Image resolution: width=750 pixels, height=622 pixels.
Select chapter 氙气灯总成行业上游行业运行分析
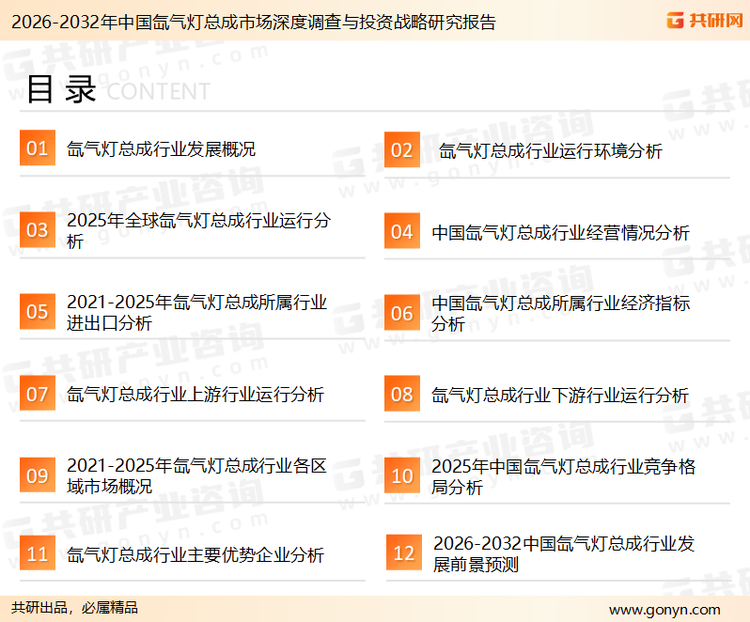(x=195, y=395)
